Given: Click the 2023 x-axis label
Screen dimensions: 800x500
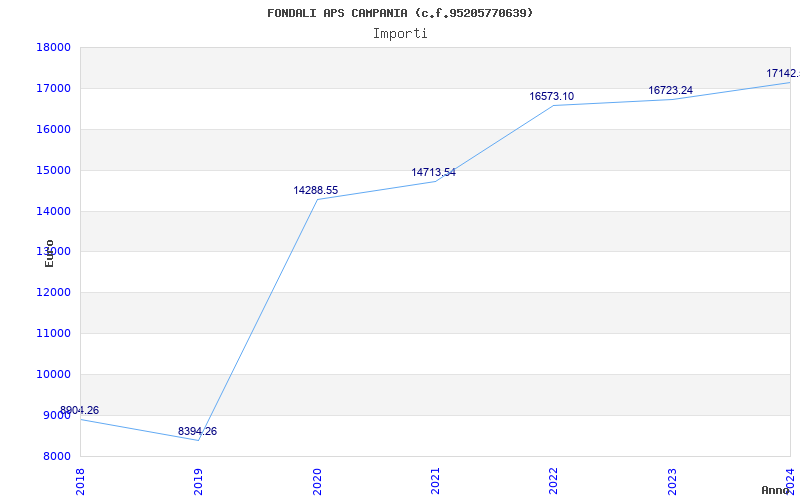Looking at the screenshot, I should pyautogui.click(x=672, y=481).
